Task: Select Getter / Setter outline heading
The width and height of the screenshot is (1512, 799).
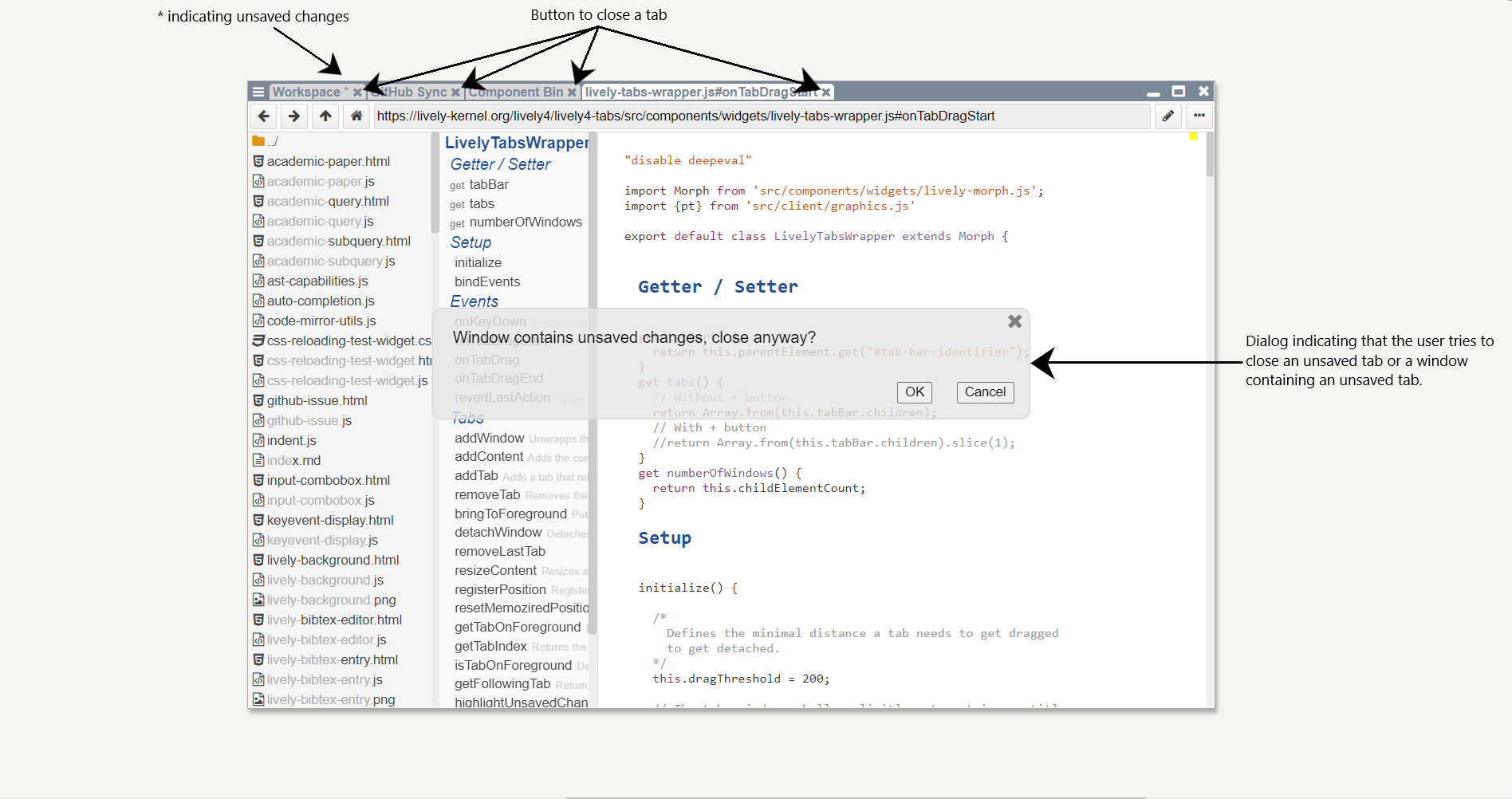Action: pos(500,164)
